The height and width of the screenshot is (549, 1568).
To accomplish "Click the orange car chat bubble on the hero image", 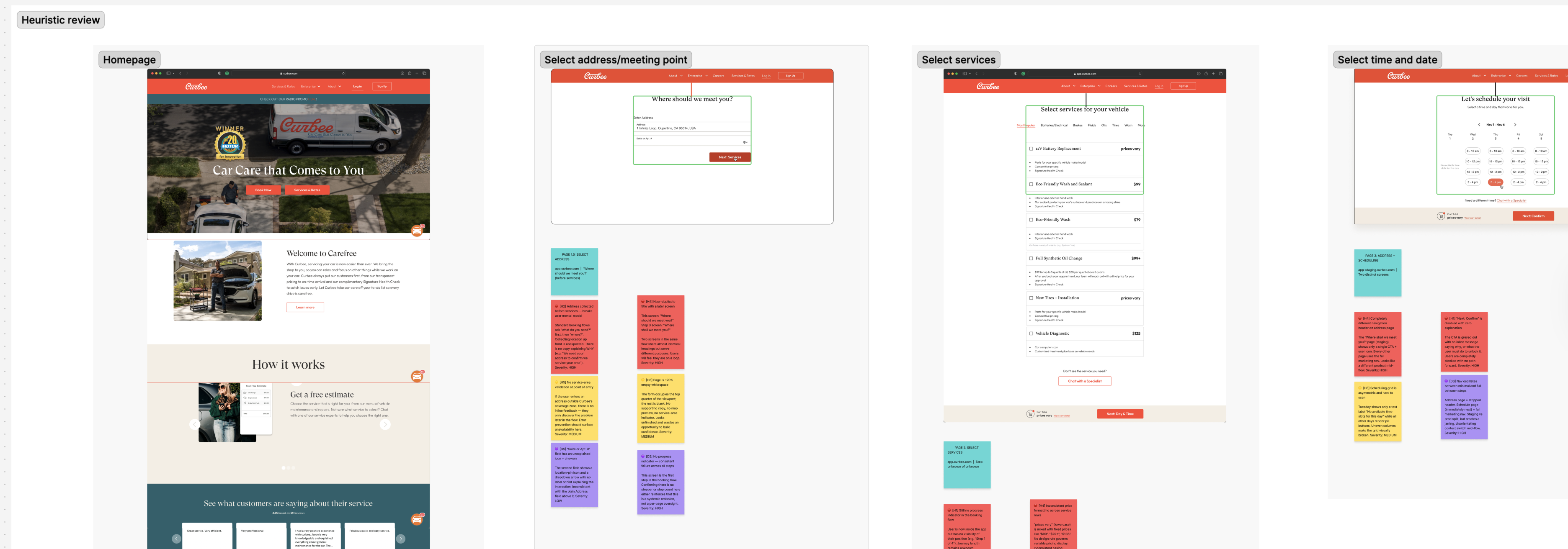I will (417, 231).
